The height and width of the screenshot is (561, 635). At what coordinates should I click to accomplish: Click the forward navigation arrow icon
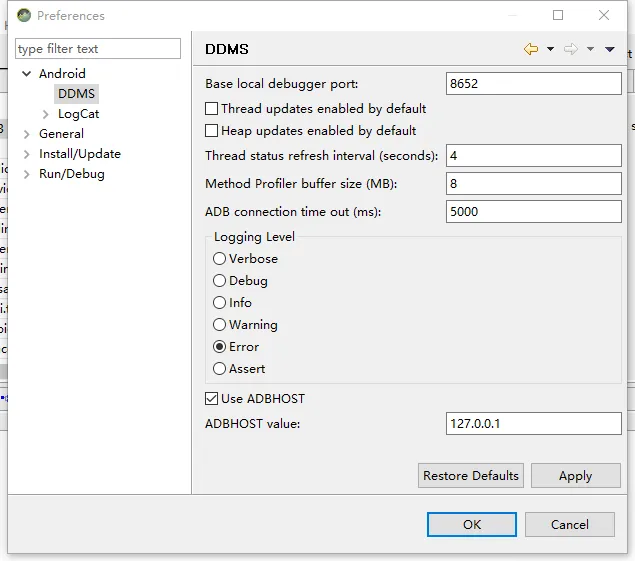click(571, 49)
